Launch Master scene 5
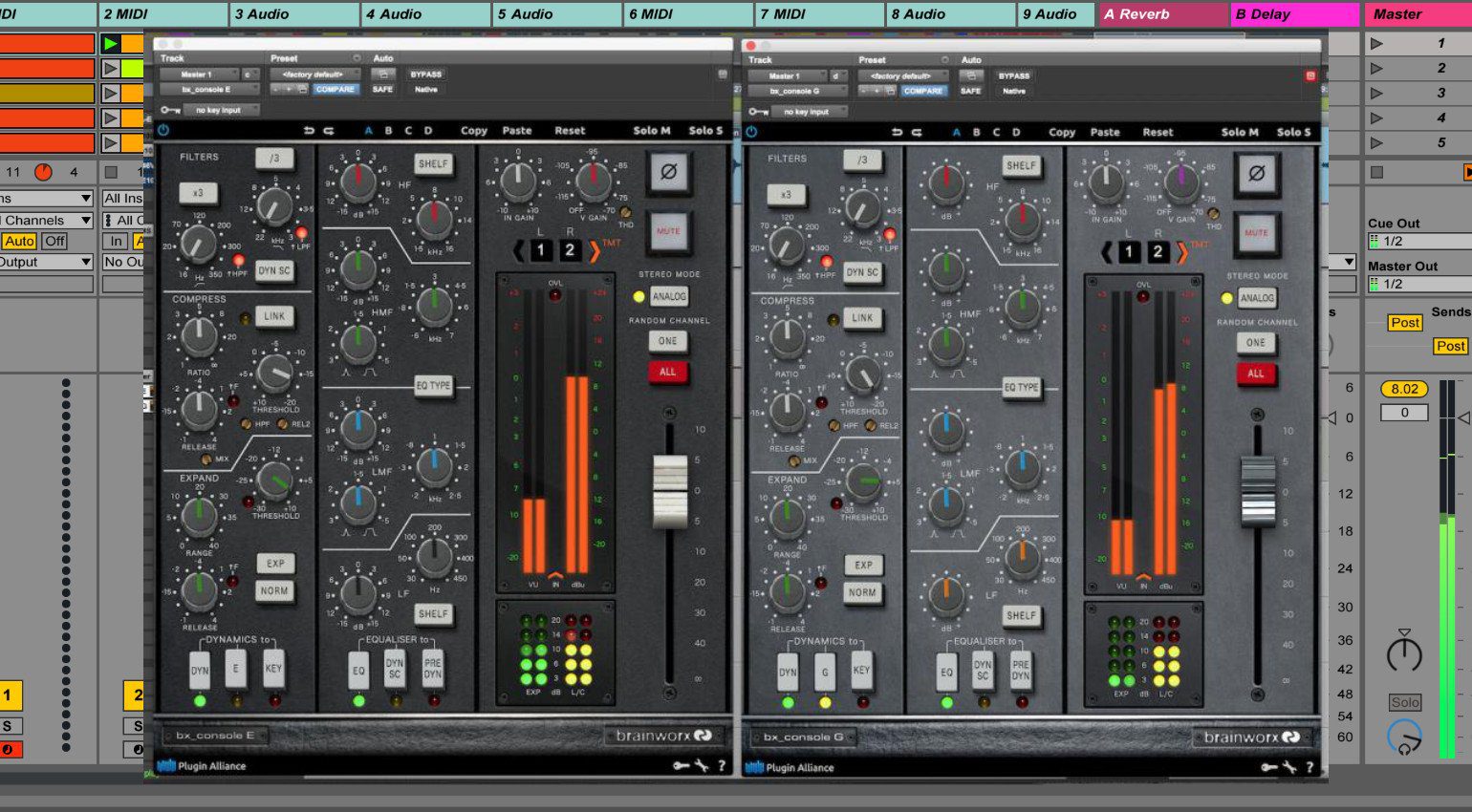1472x812 pixels. pyautogui.click(x=1376, y=142)
